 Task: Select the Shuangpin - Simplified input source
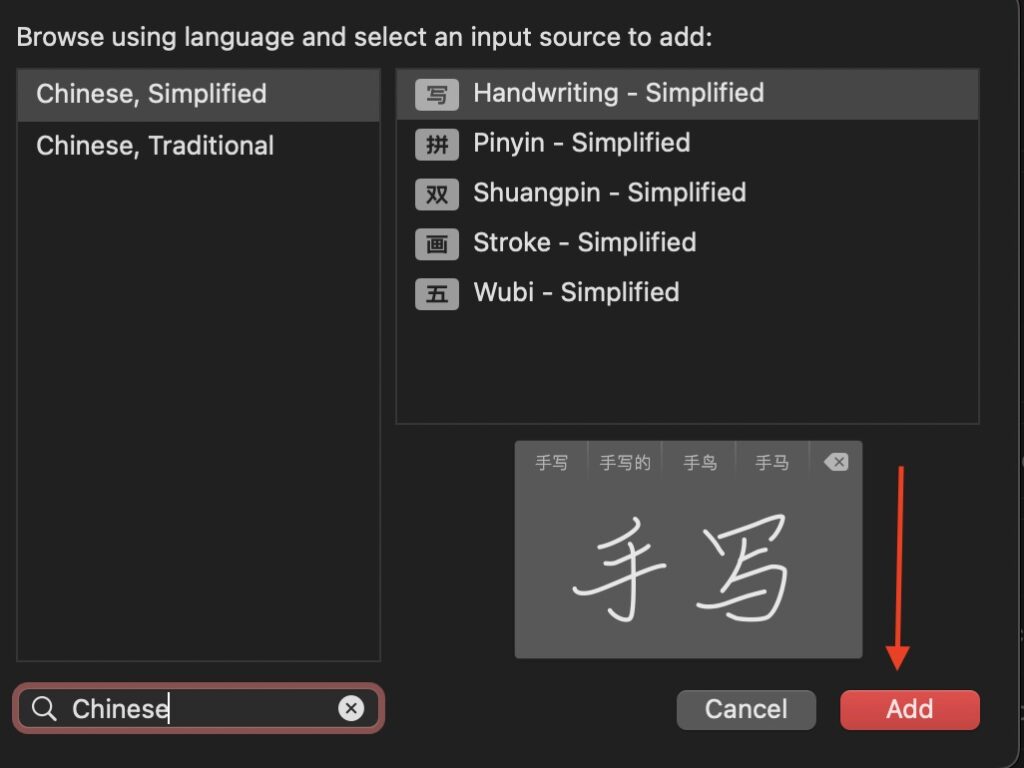click(x=609, y=193)
